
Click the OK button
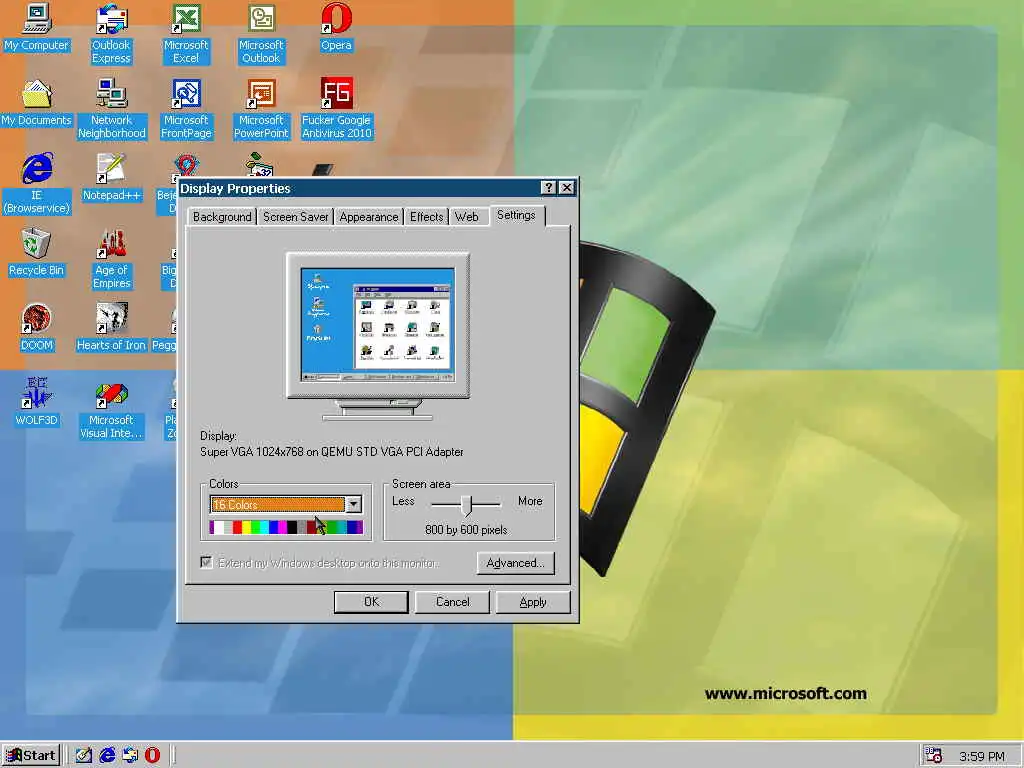coord(371,602)
